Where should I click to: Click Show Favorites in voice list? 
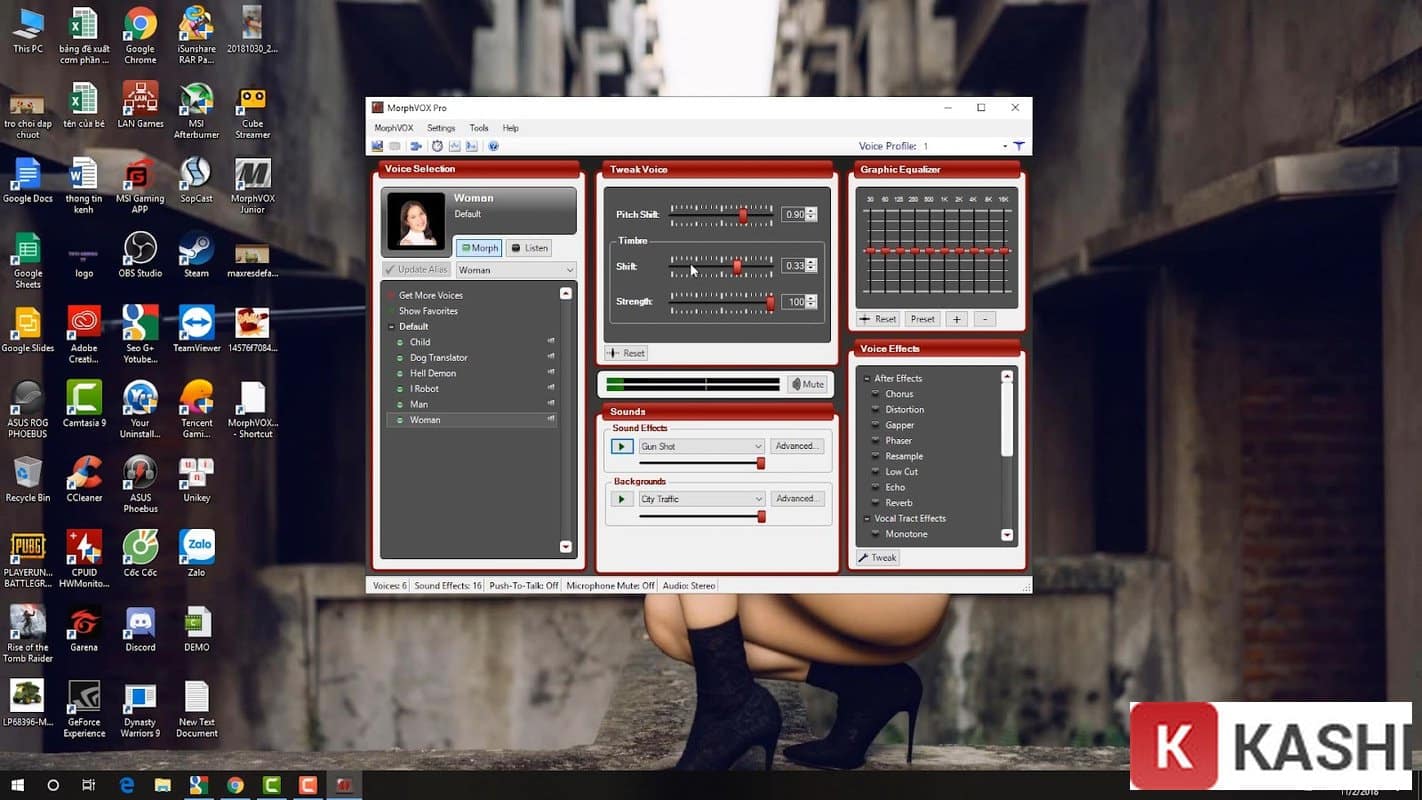pyautogui.click(x=428, y=311)
